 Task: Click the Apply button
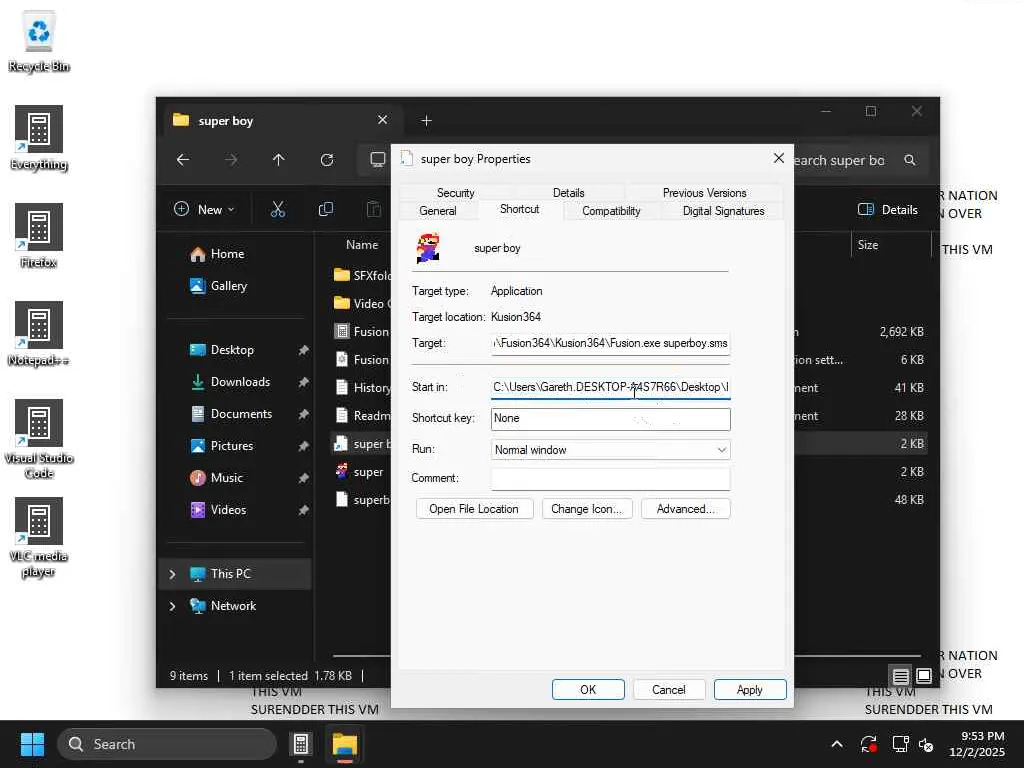pyautogui.click(x=750, y=690)
